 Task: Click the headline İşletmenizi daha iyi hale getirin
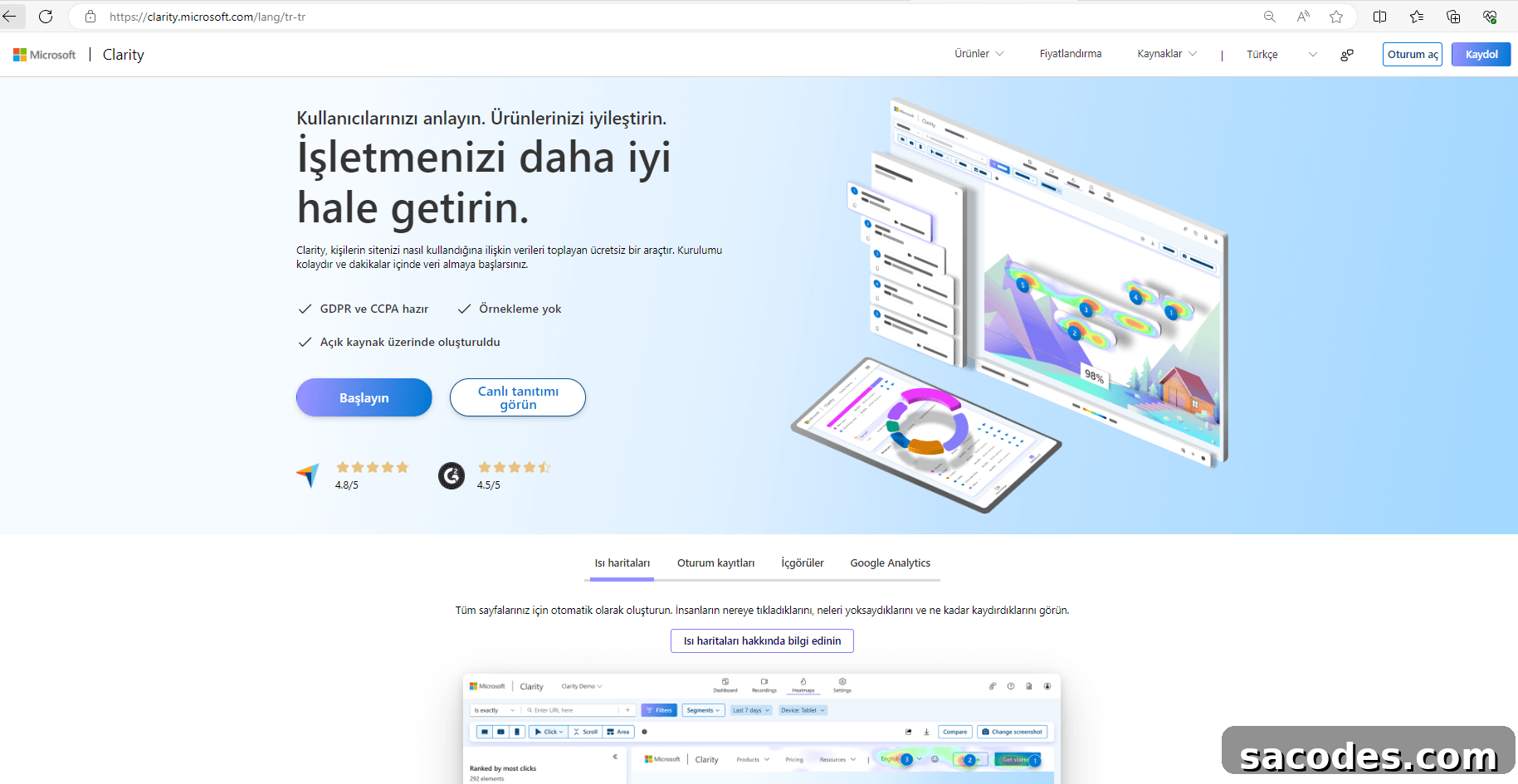pyautogui.click(x=484, y=183)
